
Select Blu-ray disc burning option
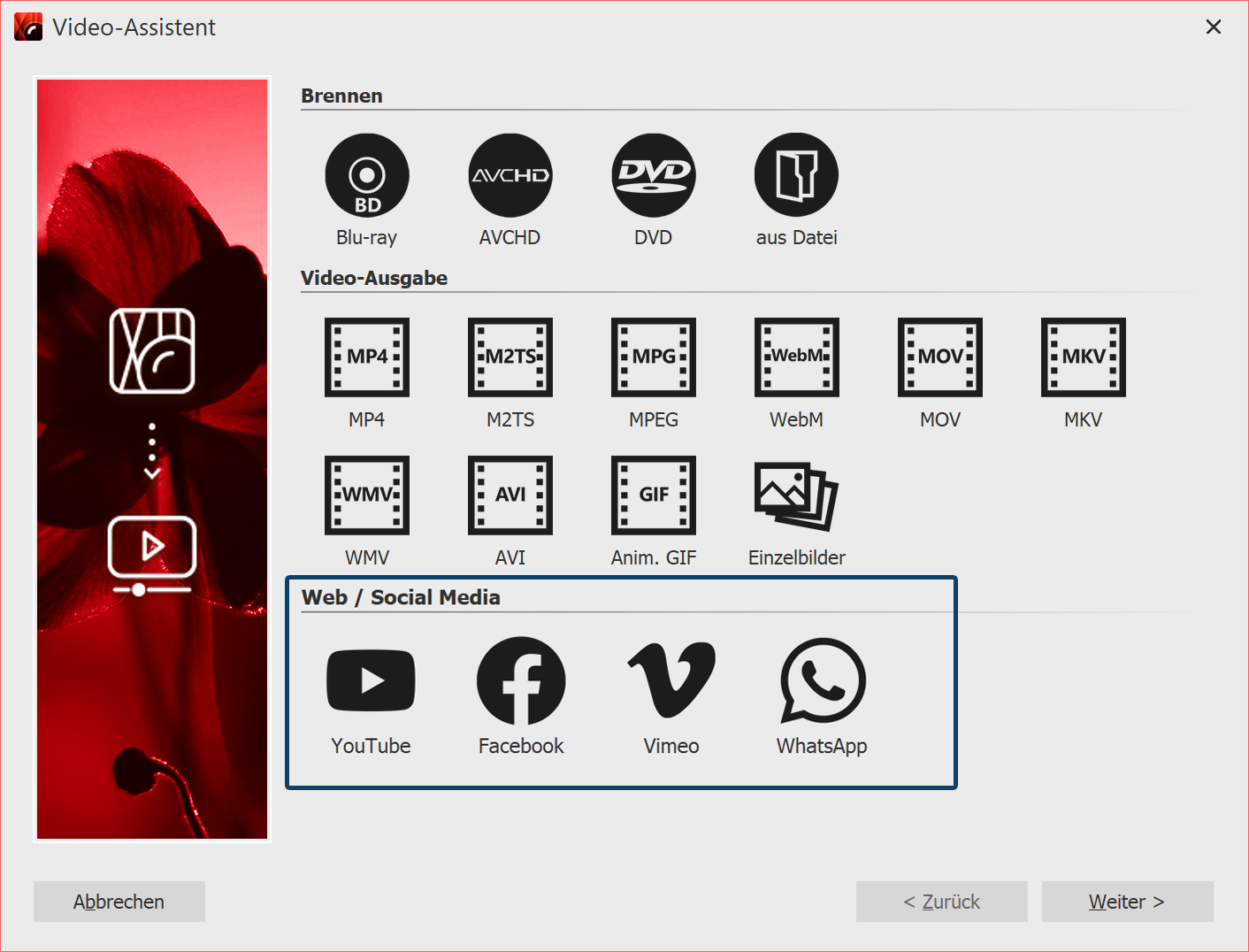(x=367, y=176)
